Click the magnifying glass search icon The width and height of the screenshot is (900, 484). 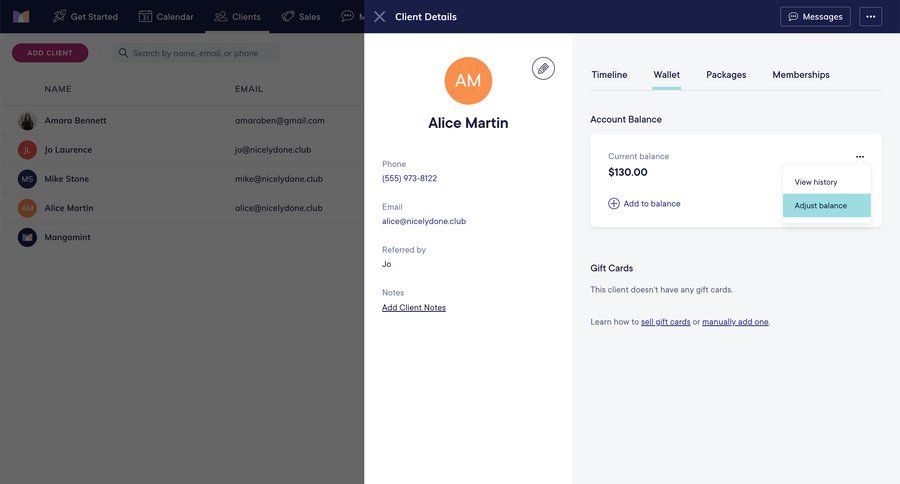tap(123, 53)
